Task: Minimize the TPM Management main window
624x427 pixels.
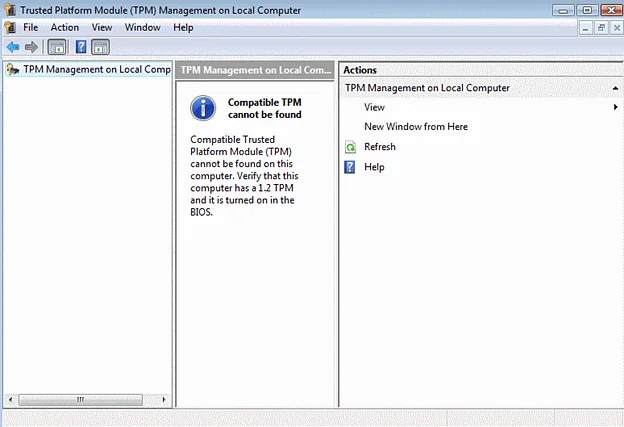Action: [563, 10]
